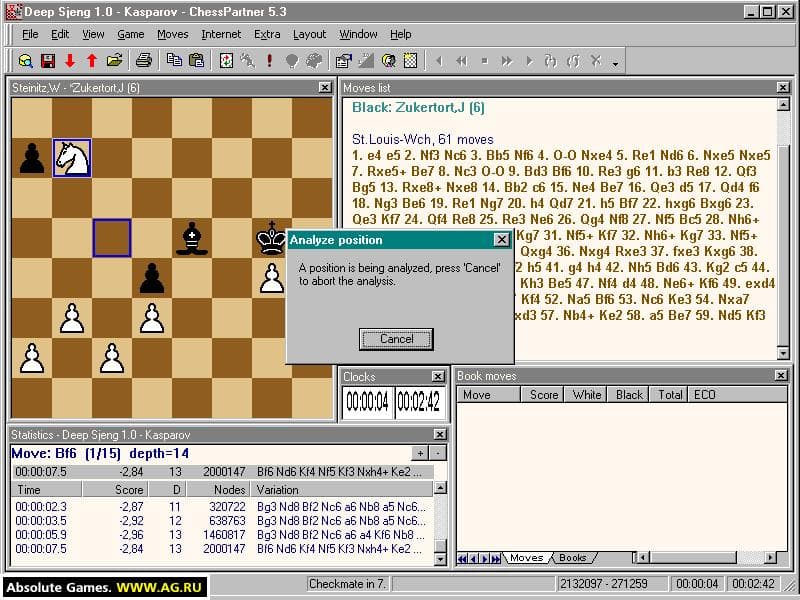
Task: Close the chessboard panel
Action: (x=325, y=87)
